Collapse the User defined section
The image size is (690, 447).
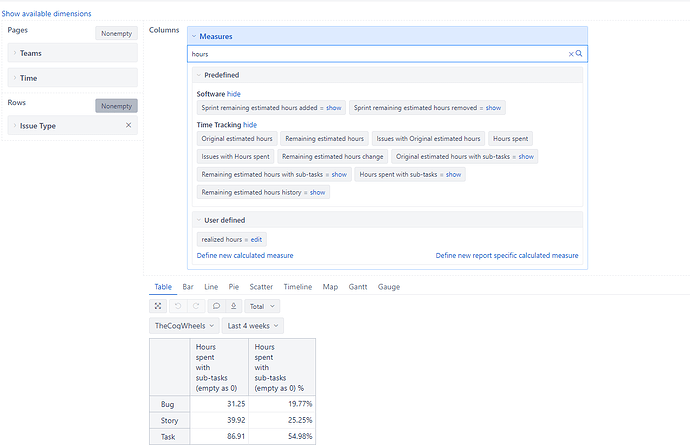coord(199,220)
